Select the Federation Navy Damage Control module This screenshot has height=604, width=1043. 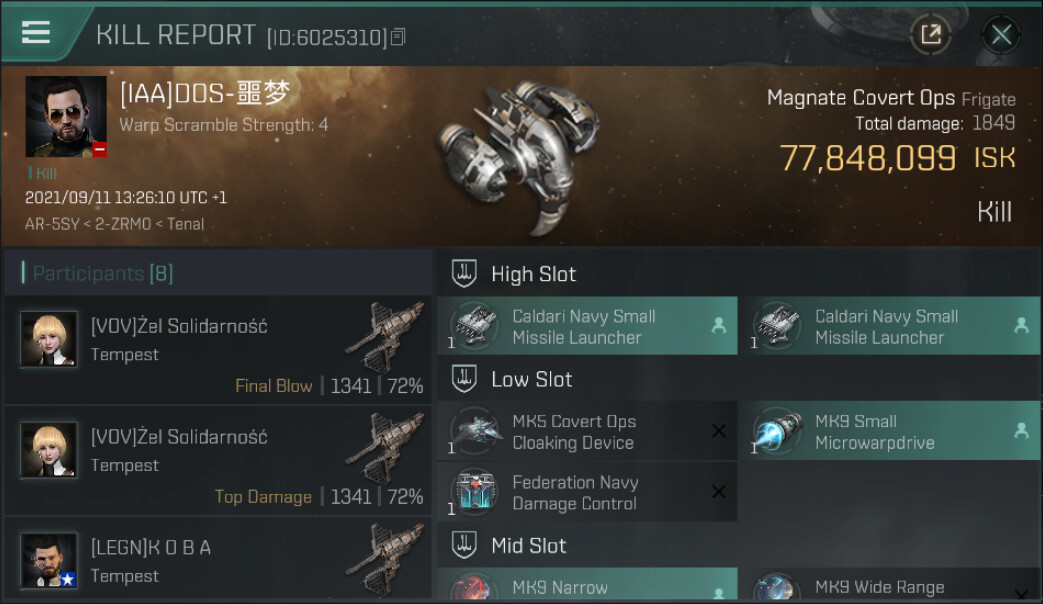point(587,492)
